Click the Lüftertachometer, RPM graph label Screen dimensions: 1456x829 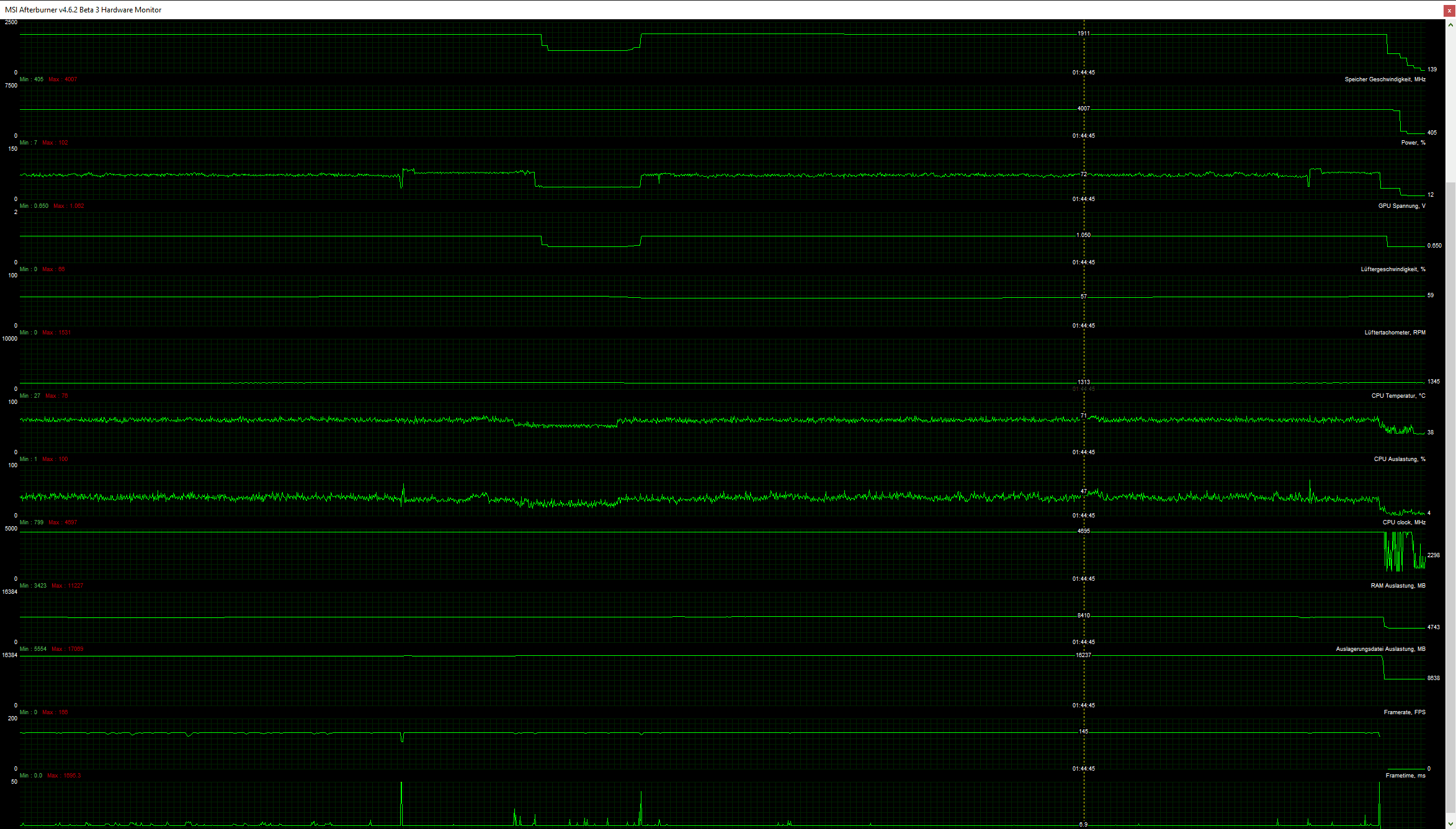1395,333
